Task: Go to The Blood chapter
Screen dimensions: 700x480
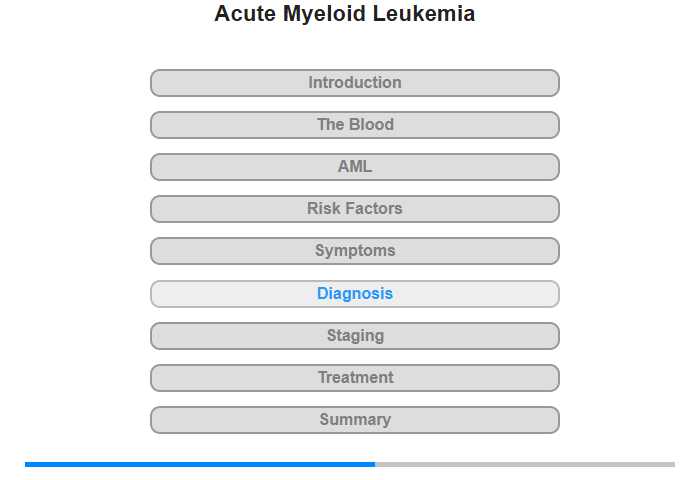Action: (355, 125)
